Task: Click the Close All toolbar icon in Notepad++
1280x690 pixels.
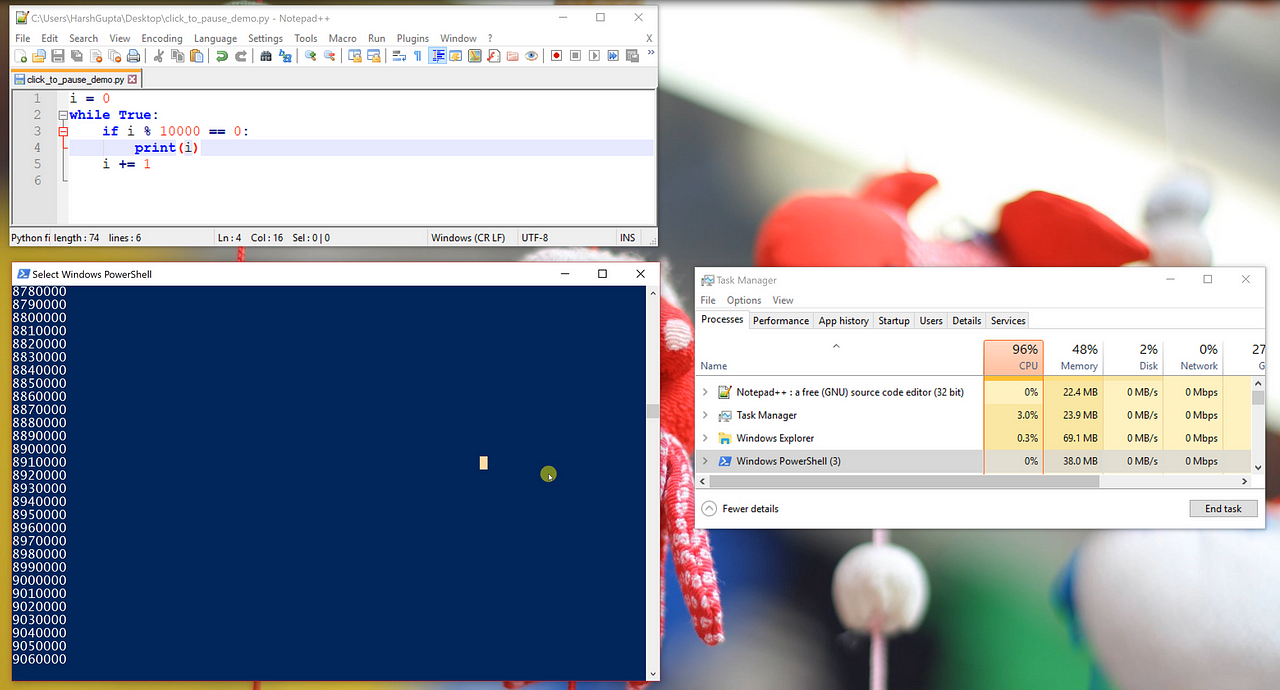Action: [x=114, y=56]
